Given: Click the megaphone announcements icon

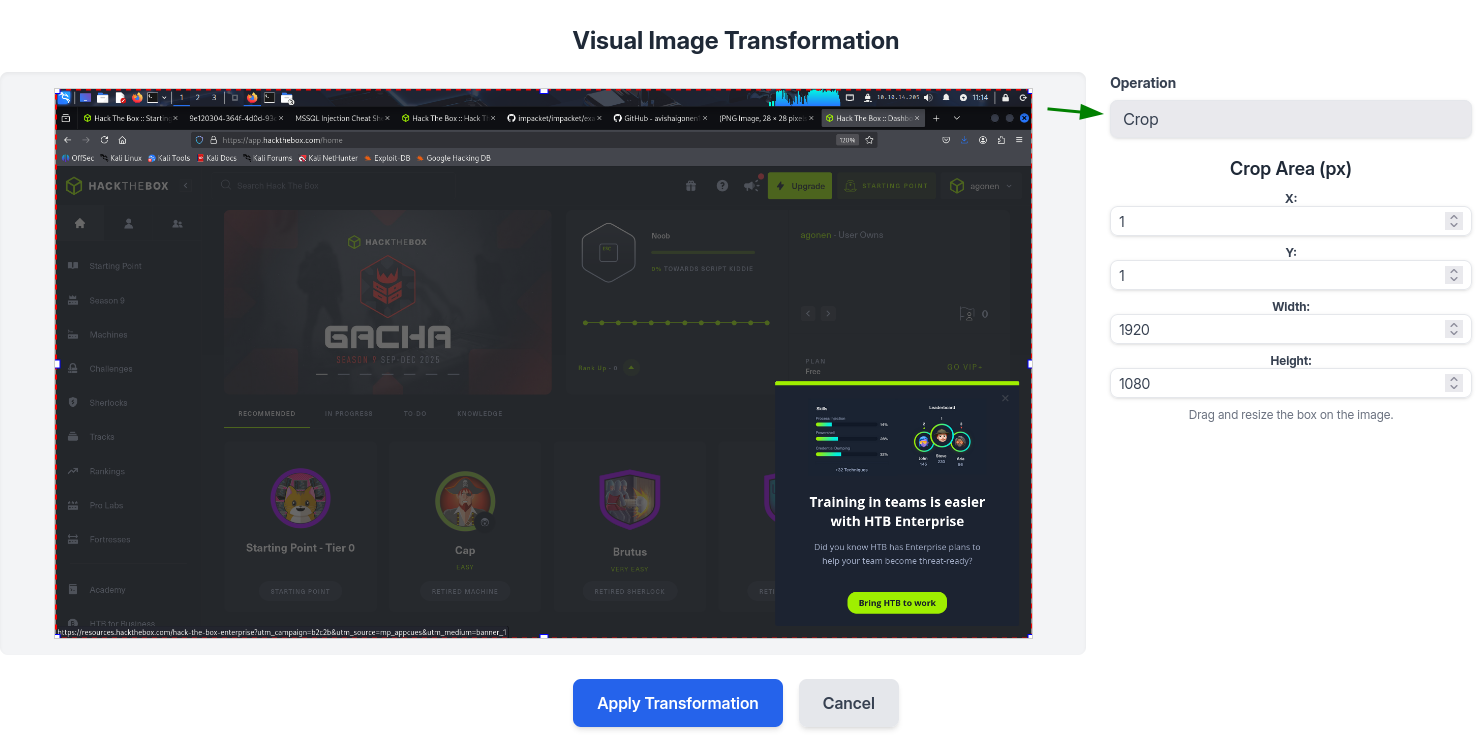Looking at the screenshot, I should pos(751,186).
